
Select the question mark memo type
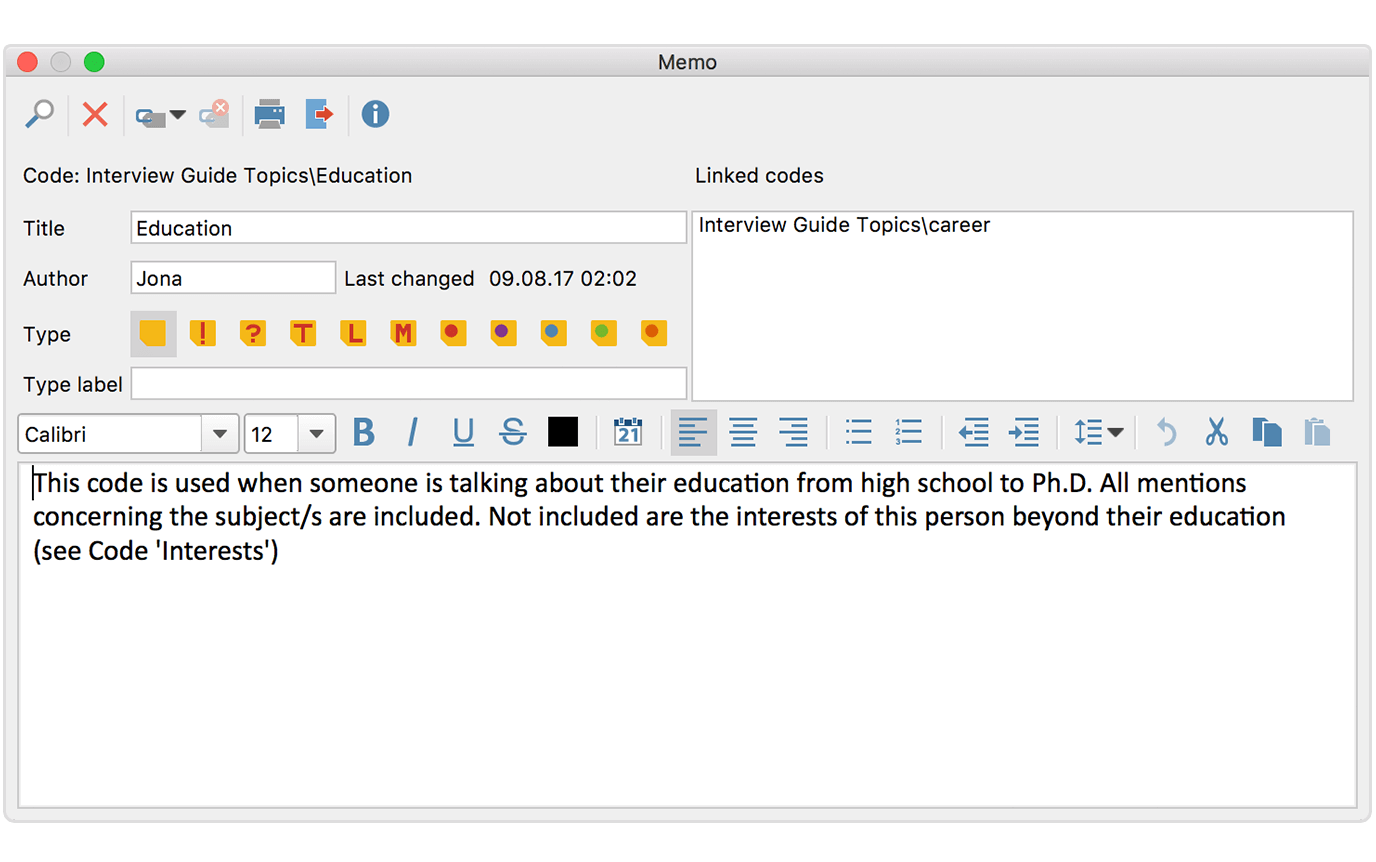pos(253,333)
